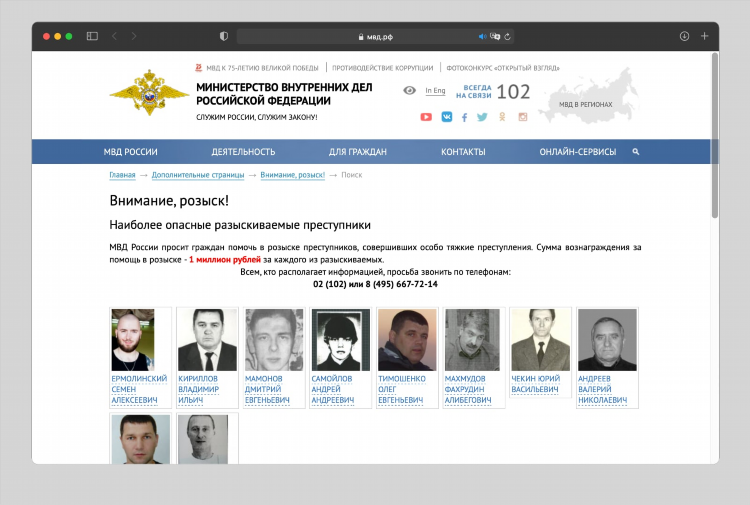Click the search magnifier in navigation bar
Viewport: 750px width, 505px height.
pos(636,152)
